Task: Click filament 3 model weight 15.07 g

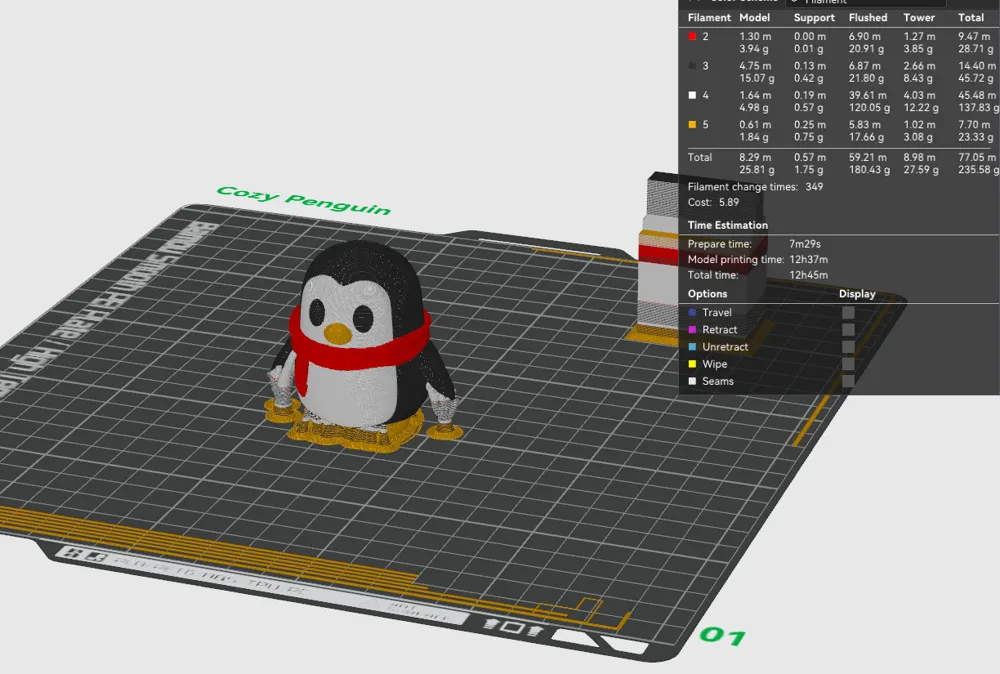Action: [x=757, y=78]
